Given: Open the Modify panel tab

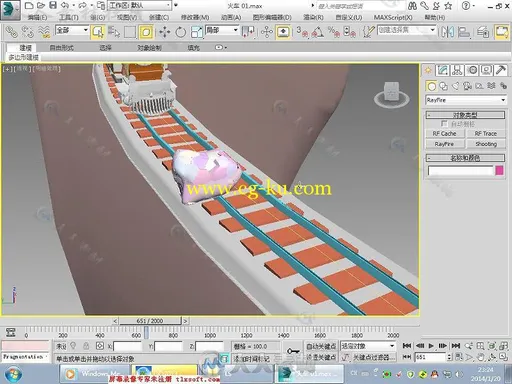Looking at the screenshot, I should tap(443, 70).
